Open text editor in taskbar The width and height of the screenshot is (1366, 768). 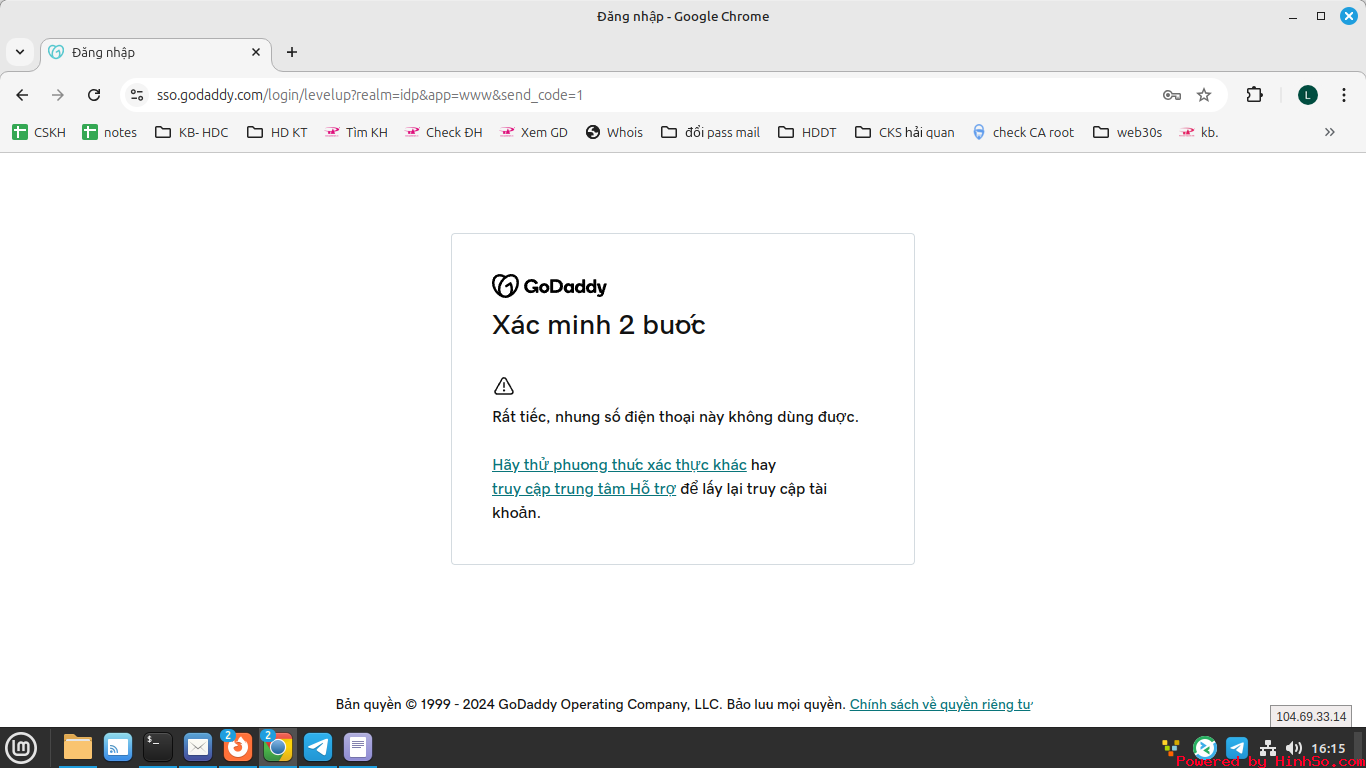click(358, 747)
